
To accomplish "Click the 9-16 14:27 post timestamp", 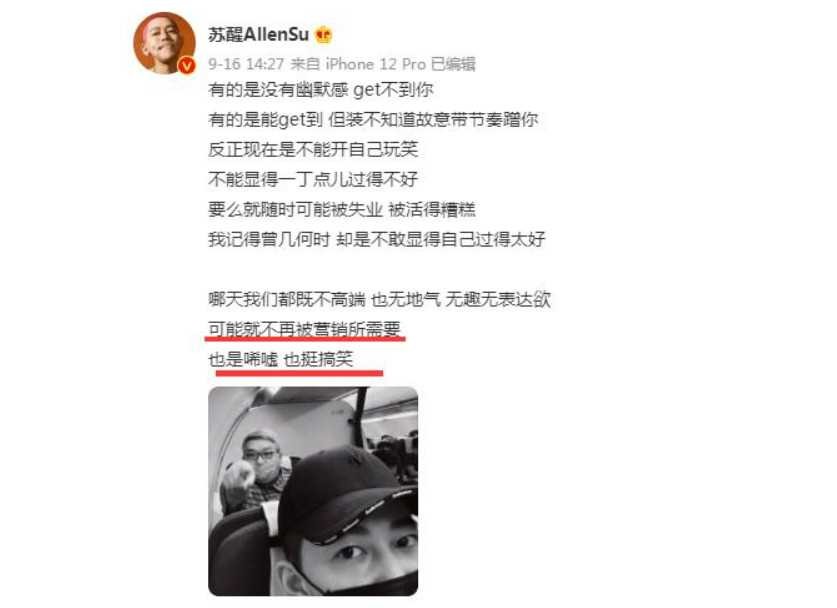I will tap(246, 64).
